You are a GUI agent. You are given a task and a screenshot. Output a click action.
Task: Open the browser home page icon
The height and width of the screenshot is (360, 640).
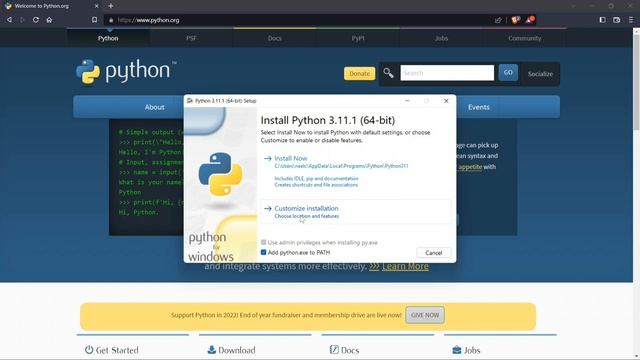[49, 20]
